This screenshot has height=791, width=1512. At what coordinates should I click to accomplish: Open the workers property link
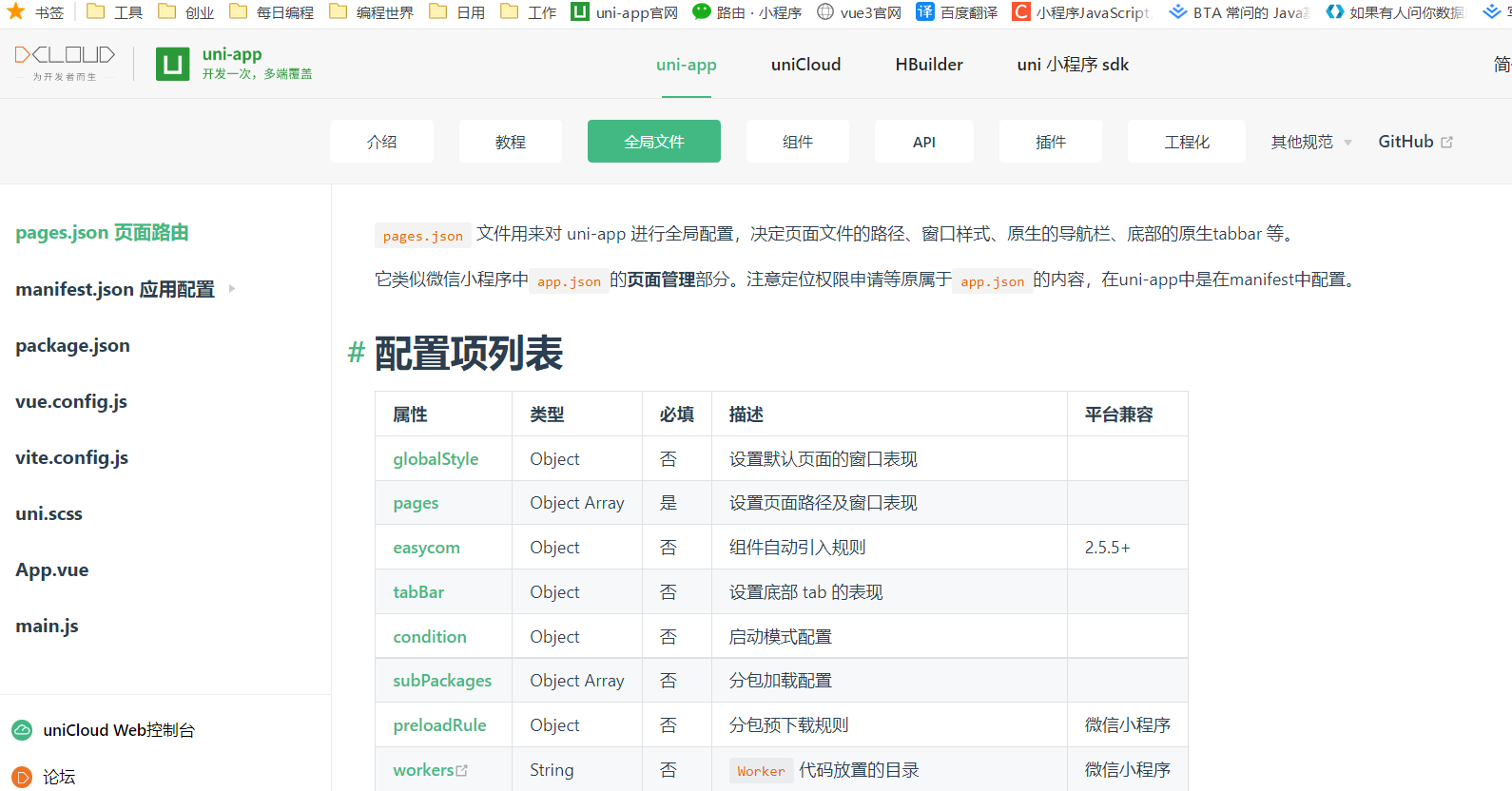[x=423, y=770]
